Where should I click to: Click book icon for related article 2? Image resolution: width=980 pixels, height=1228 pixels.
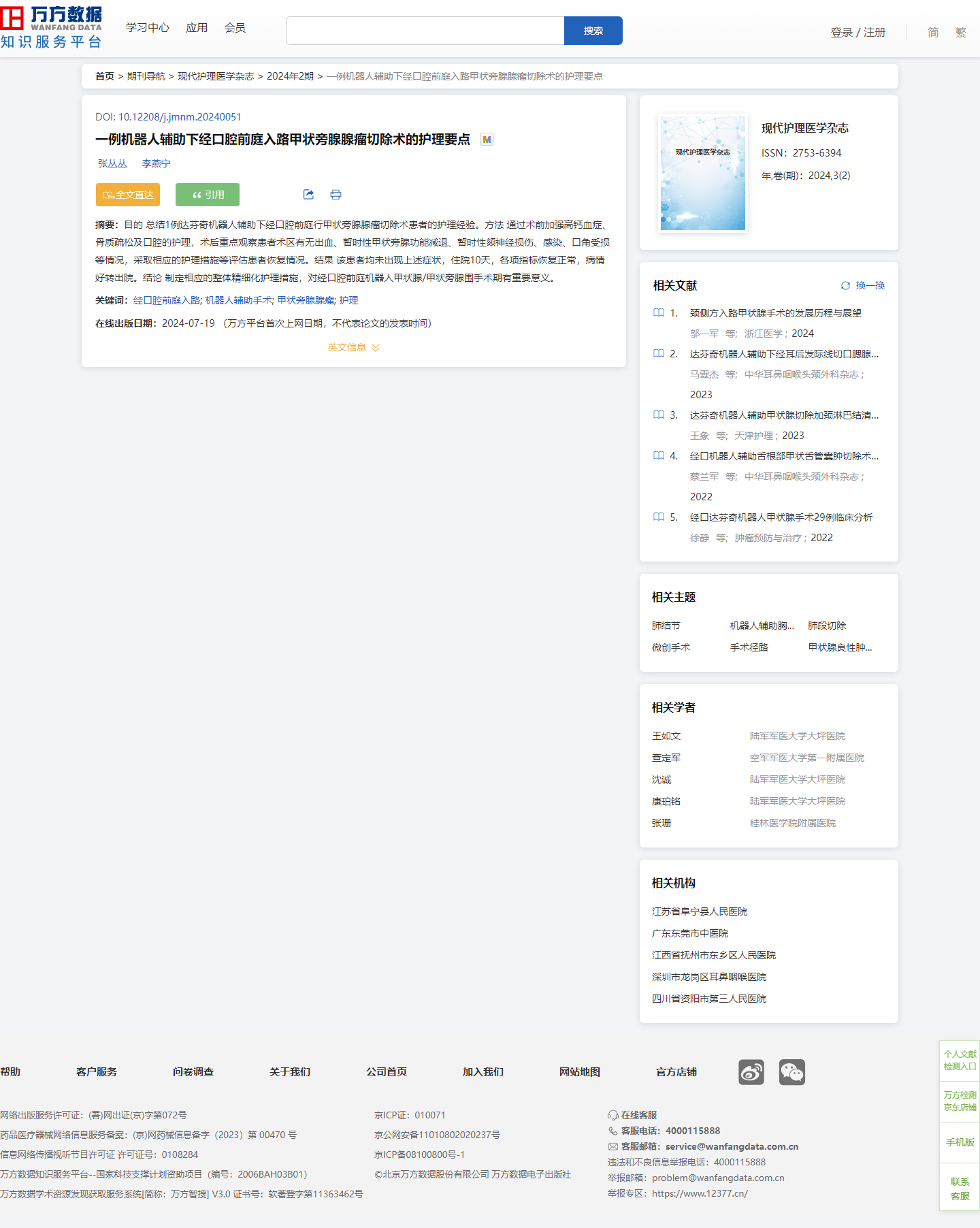[659, 354]
